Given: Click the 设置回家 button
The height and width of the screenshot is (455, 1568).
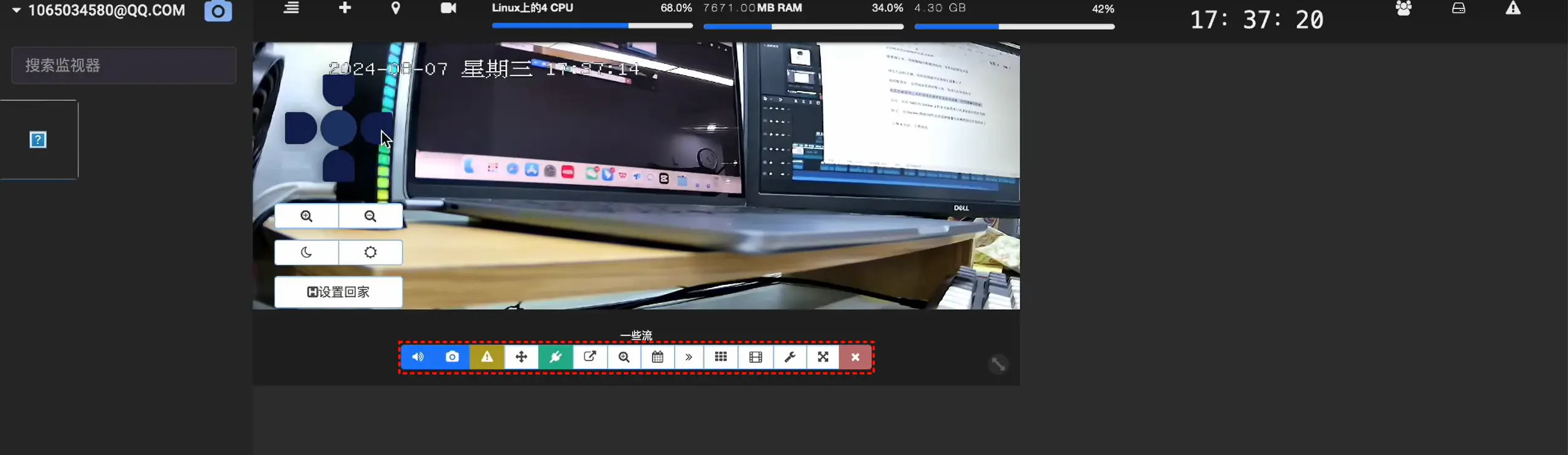Looking at the screenshot, I should pos(339,292).
